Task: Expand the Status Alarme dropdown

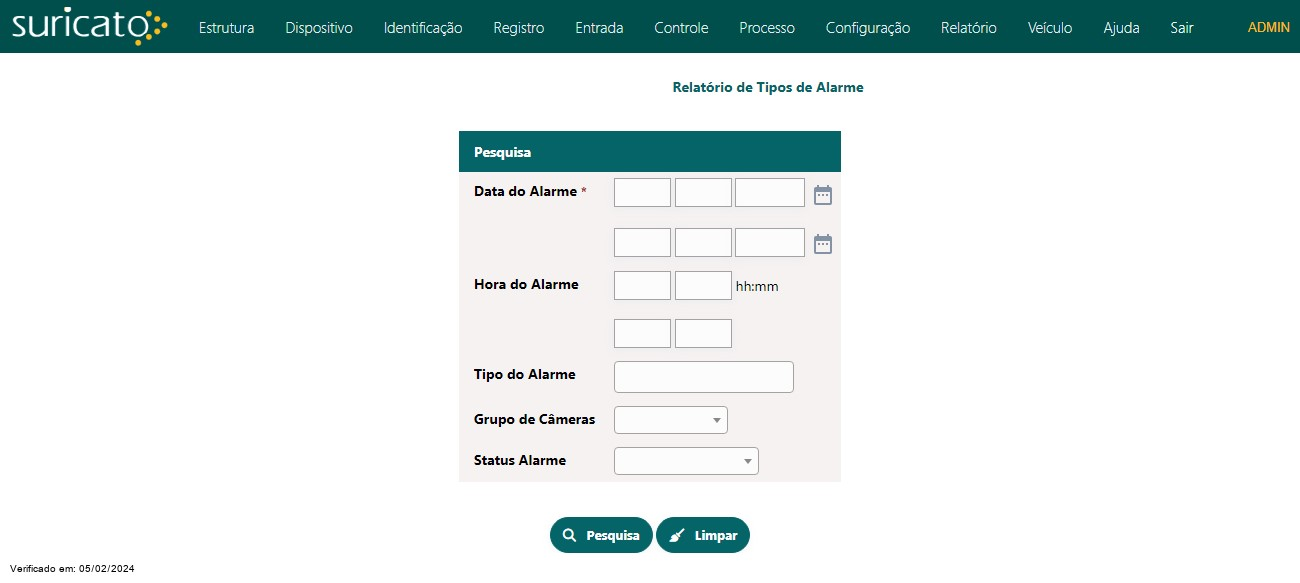Action: point(686,461)
